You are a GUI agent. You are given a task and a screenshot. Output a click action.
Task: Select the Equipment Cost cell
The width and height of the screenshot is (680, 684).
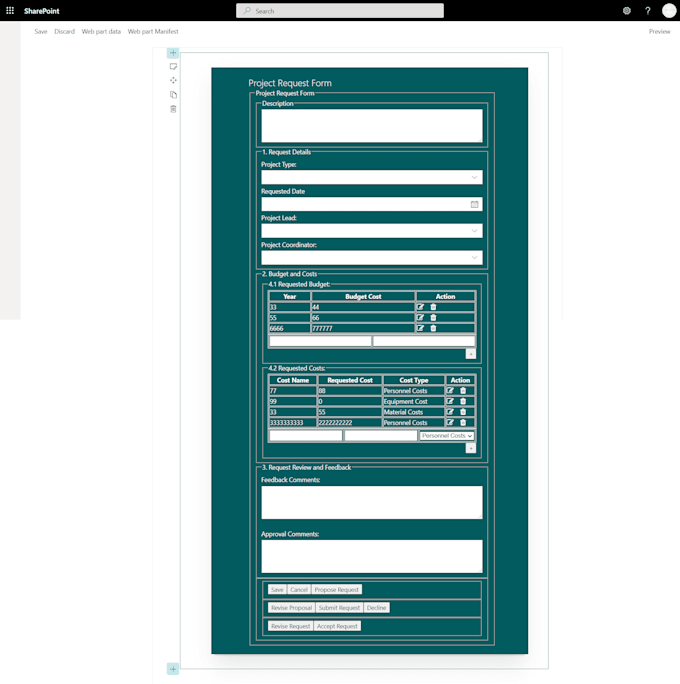click(413, 401)
